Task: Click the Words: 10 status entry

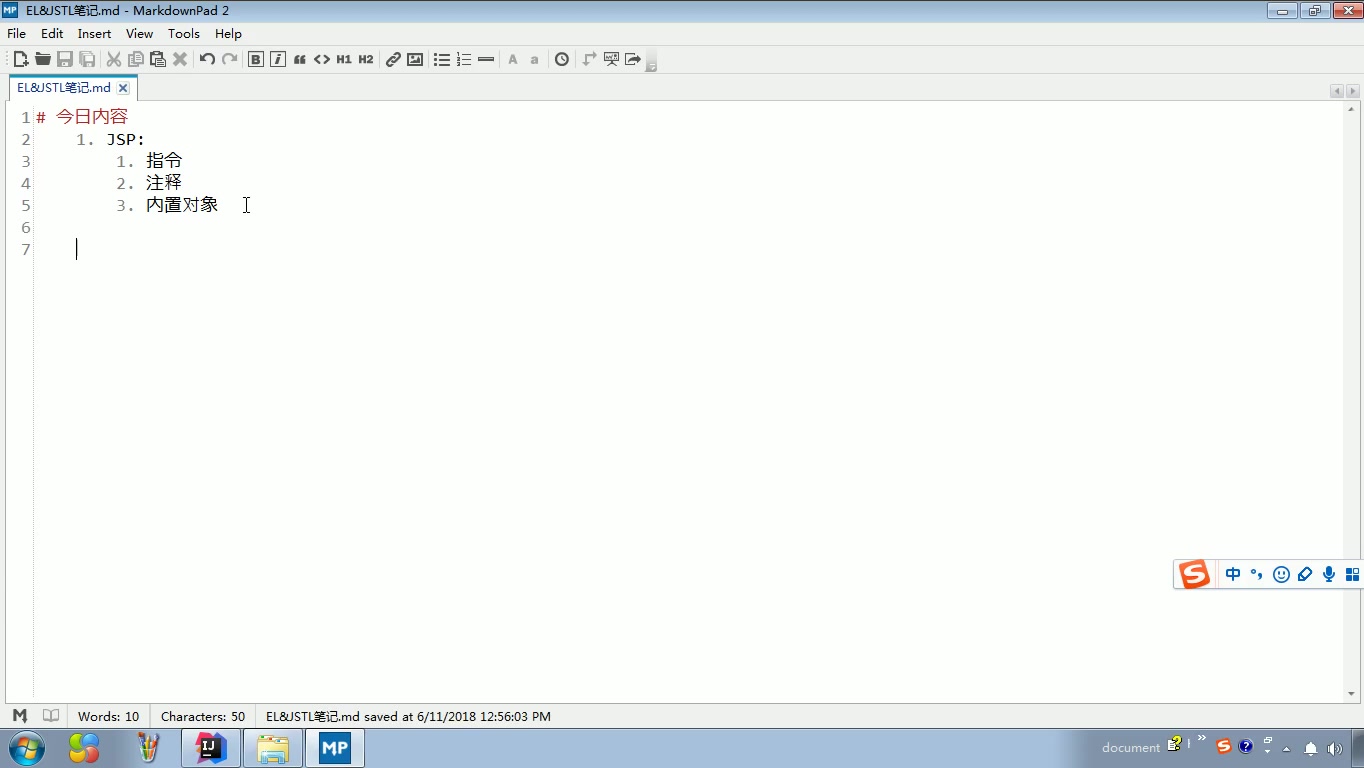Action: (x=108, y=716)
